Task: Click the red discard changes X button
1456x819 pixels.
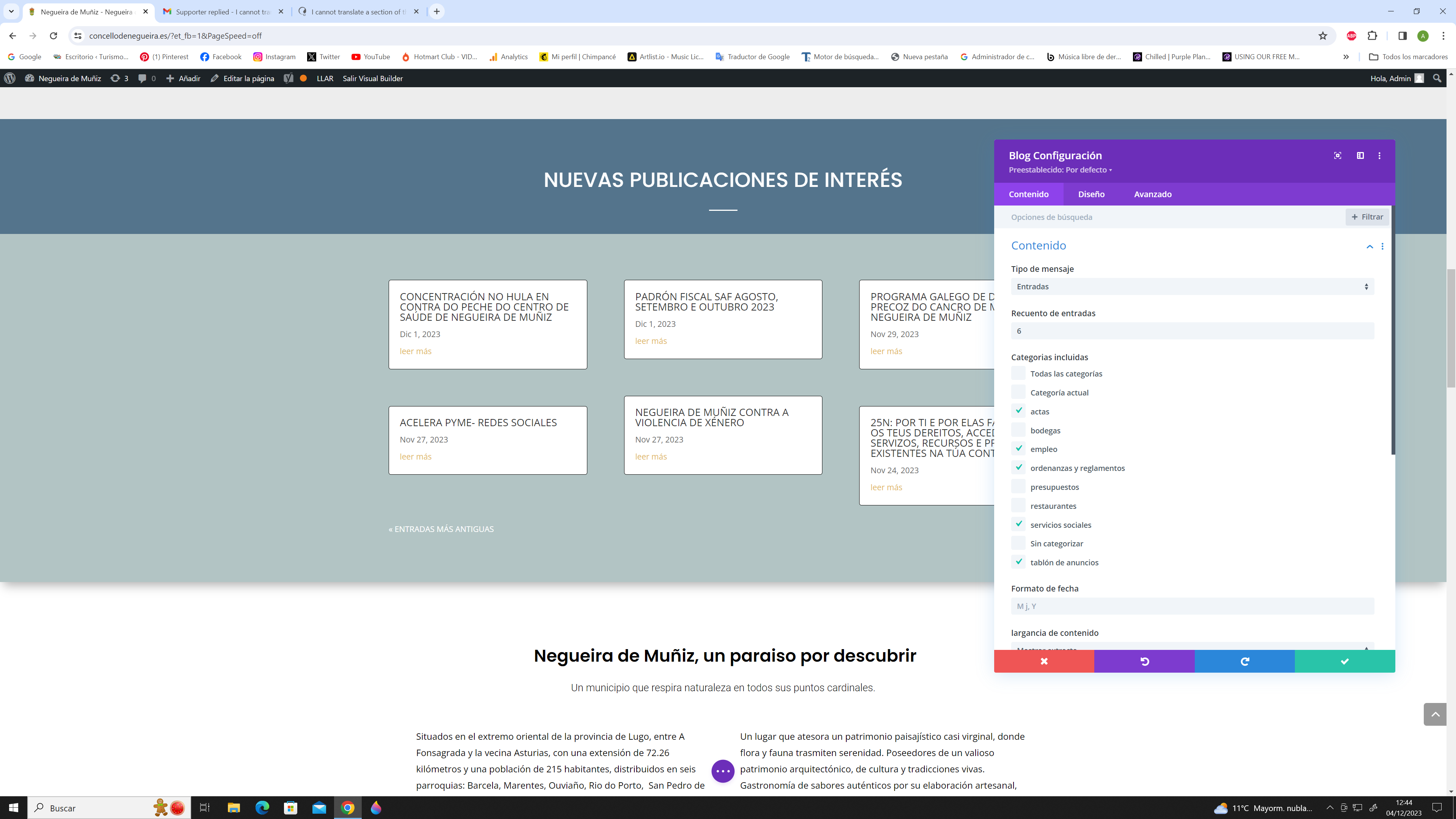Action: [x=1043, y=661]
